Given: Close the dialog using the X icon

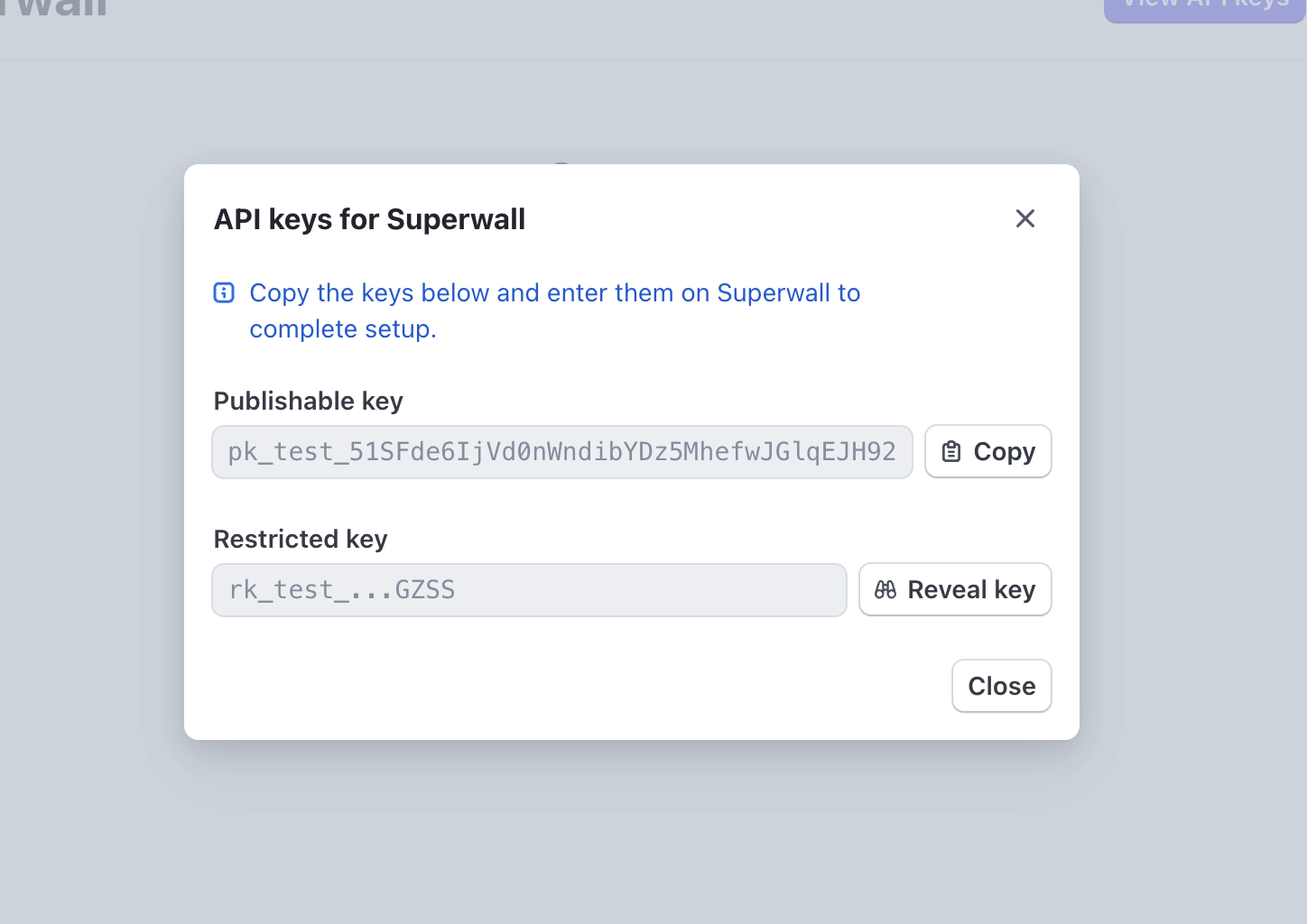Looking at the screenshot, I should point(1024,218).
